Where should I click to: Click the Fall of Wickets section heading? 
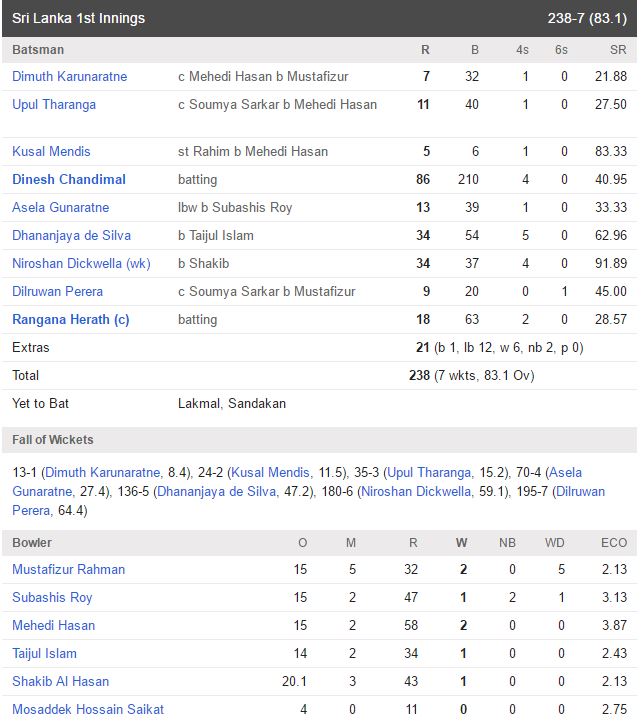(53, 440)
